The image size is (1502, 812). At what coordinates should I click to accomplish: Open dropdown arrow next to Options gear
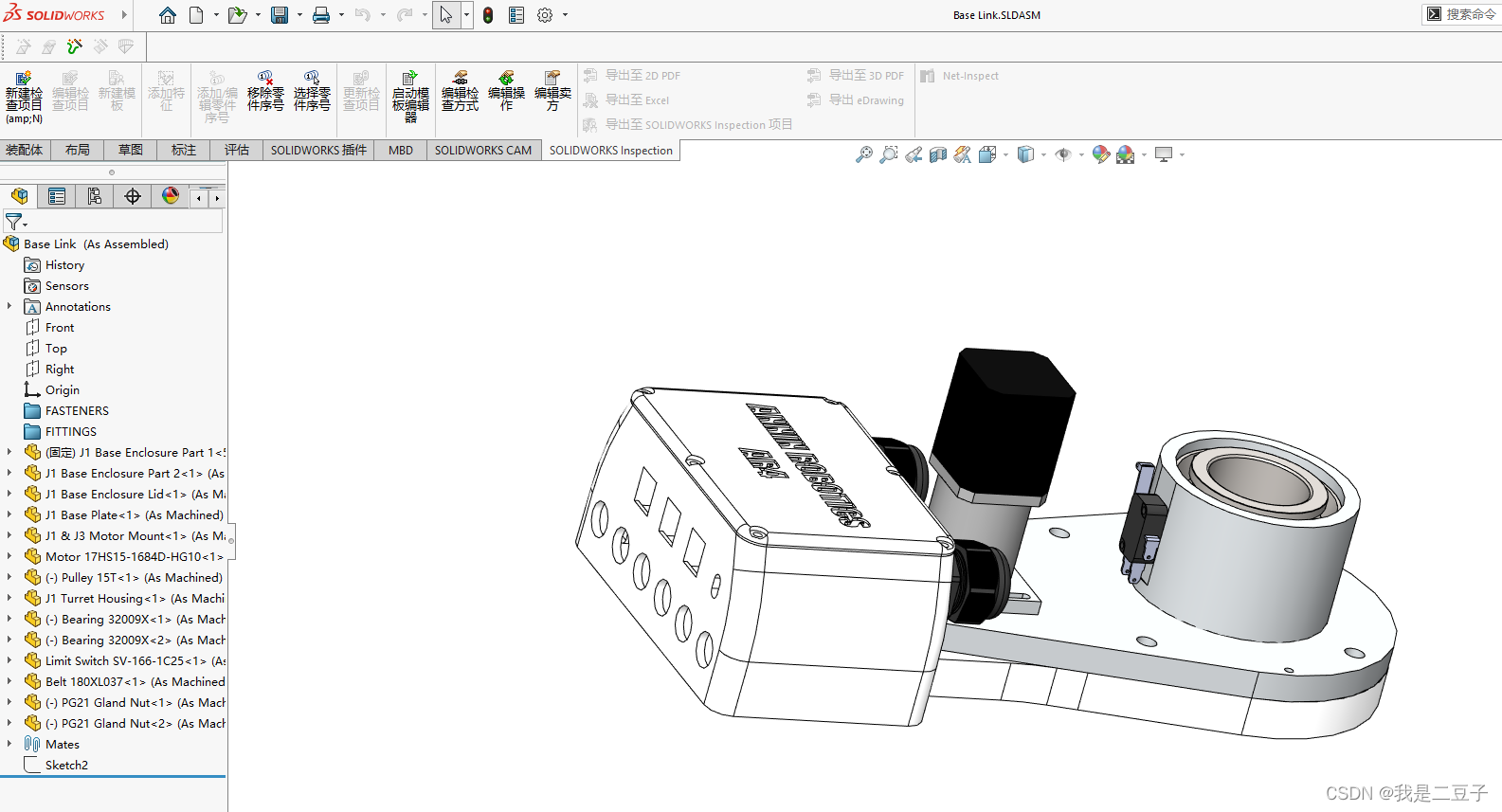coord(565,15)
